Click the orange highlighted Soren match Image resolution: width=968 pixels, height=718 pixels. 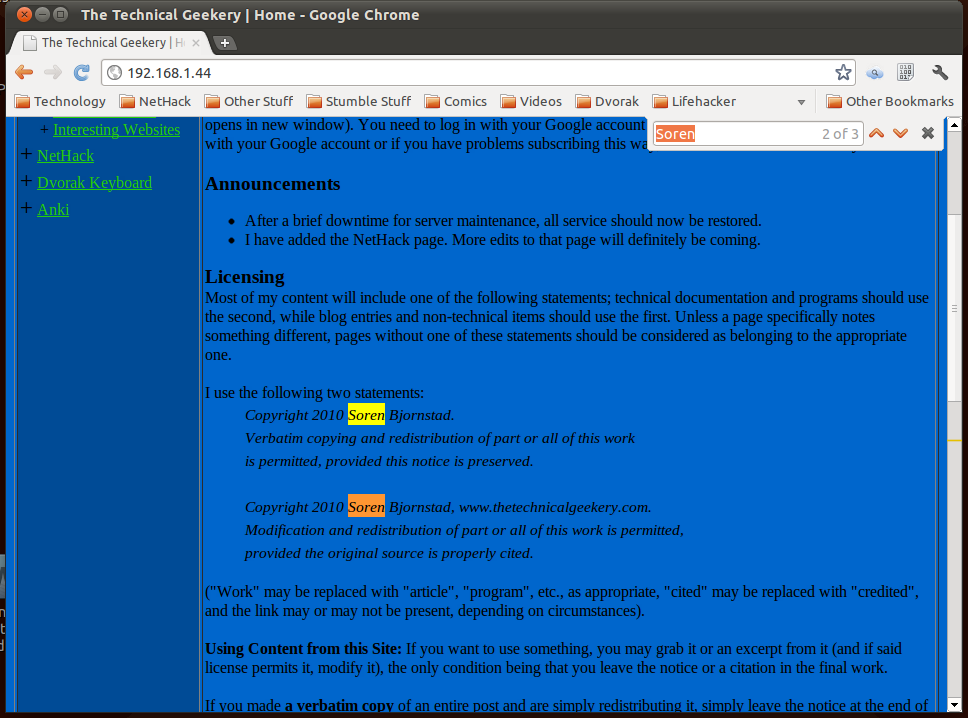pyautogui.click(x=366, y=507)
